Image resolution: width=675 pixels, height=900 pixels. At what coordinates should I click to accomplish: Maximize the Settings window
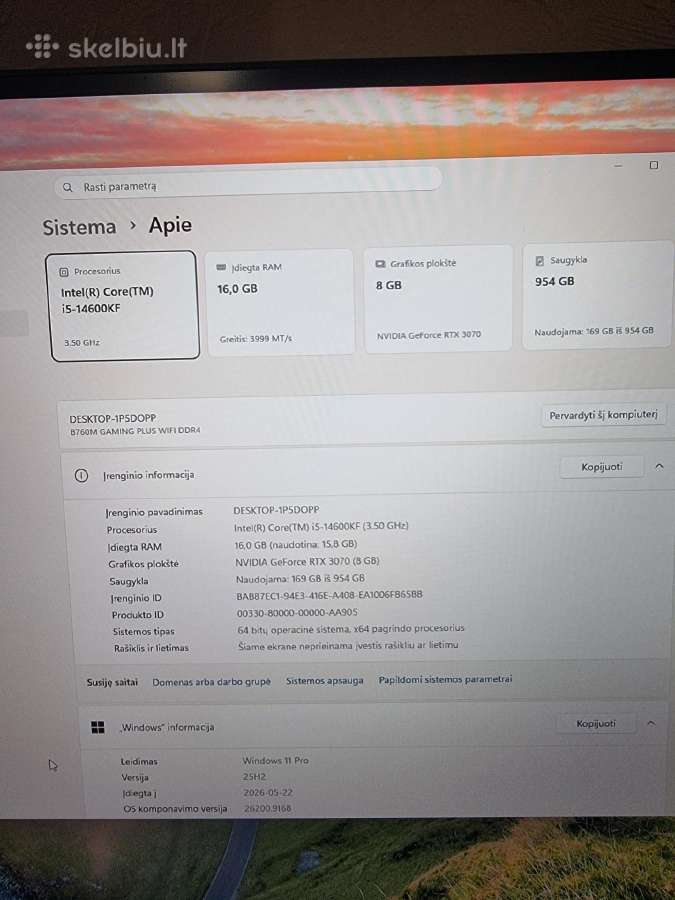pos(654,165)
